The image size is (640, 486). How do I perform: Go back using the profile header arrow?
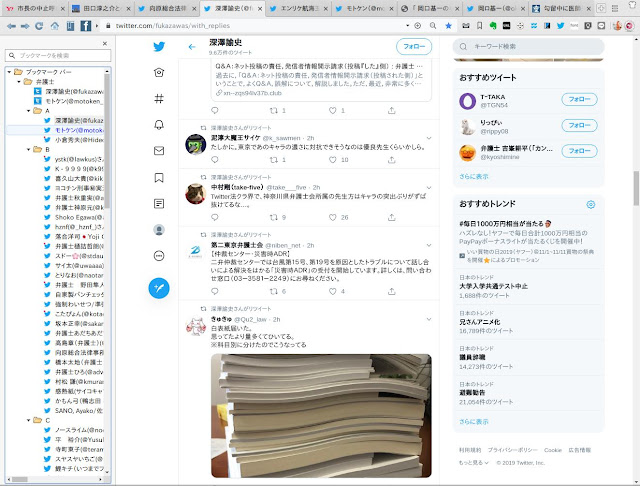192,47
